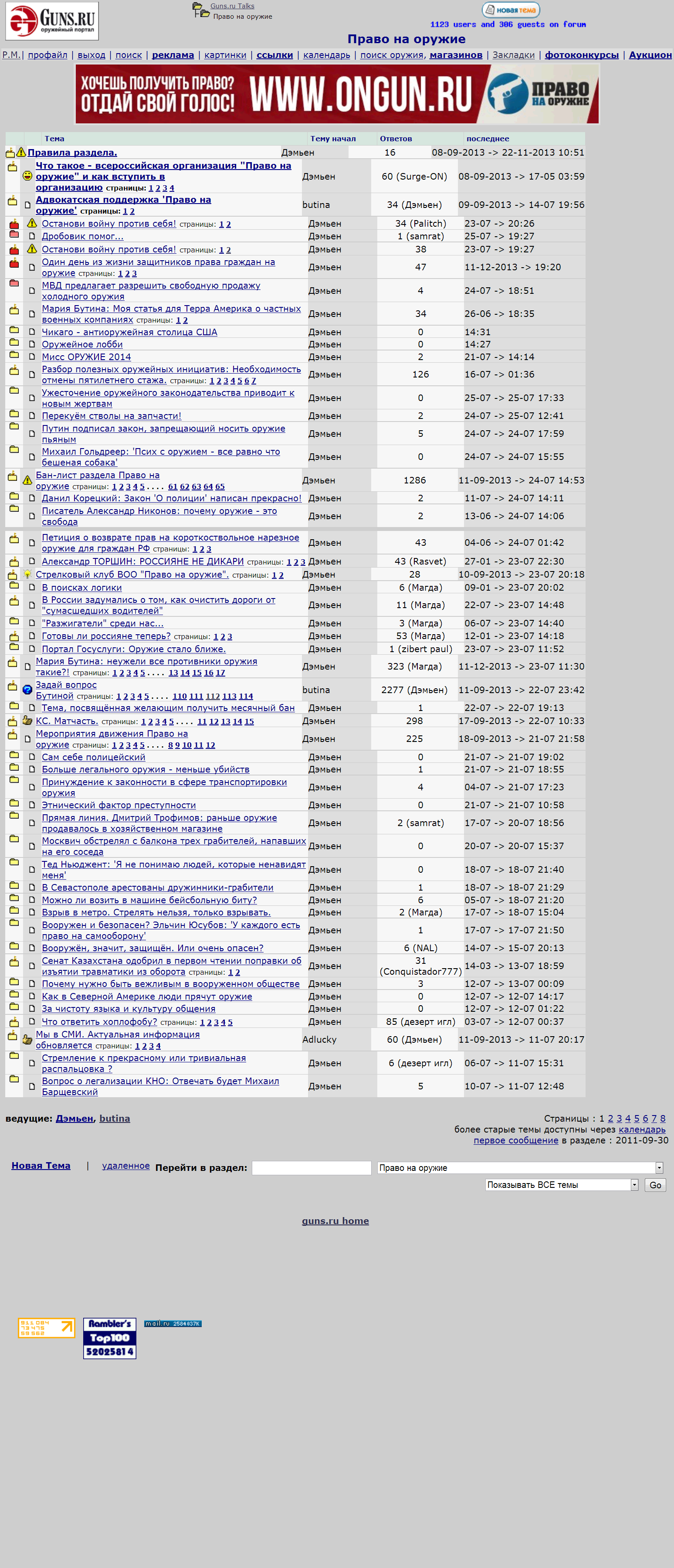The height and width of the screenshot is (1568, 674).
Task: Click folder icon for 'Чикаго - антиоружейная столица' row
Action: [14, 330]
